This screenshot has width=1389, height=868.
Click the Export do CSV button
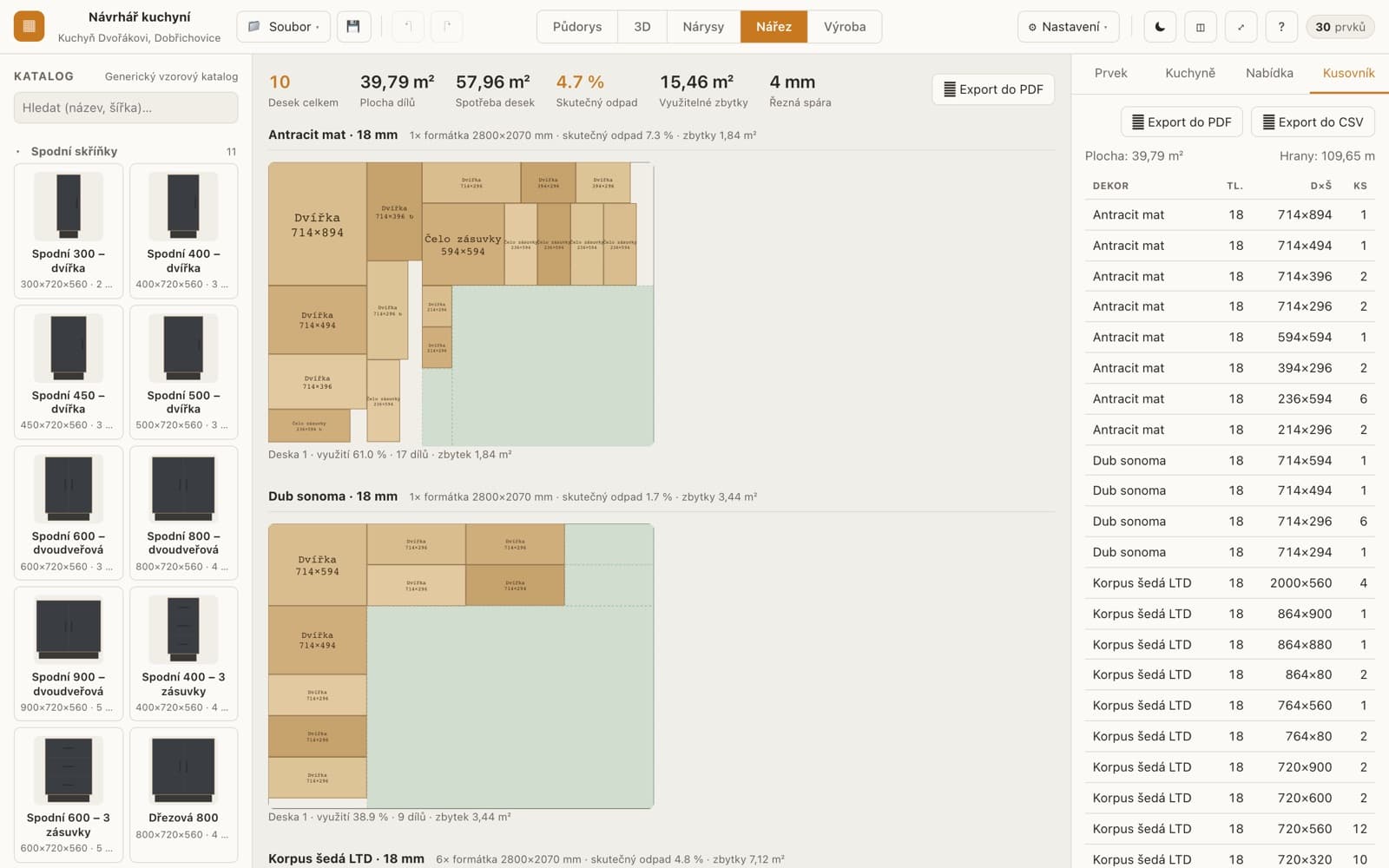1313,122
